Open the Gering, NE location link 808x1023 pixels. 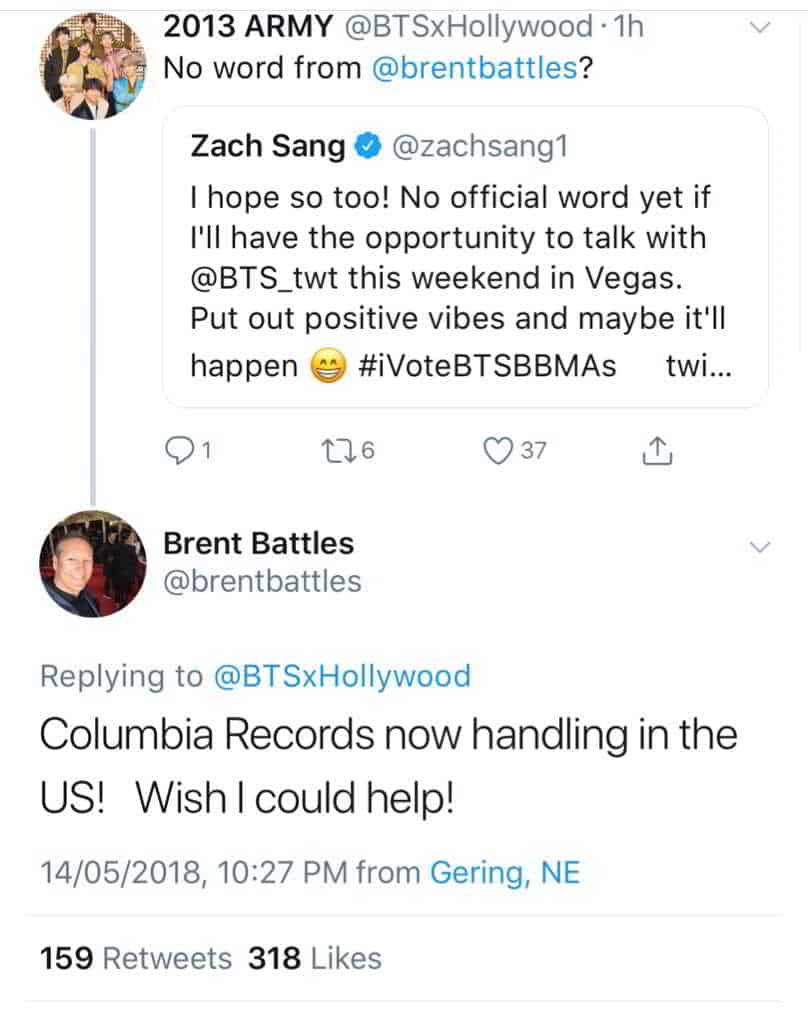point(505,873)
